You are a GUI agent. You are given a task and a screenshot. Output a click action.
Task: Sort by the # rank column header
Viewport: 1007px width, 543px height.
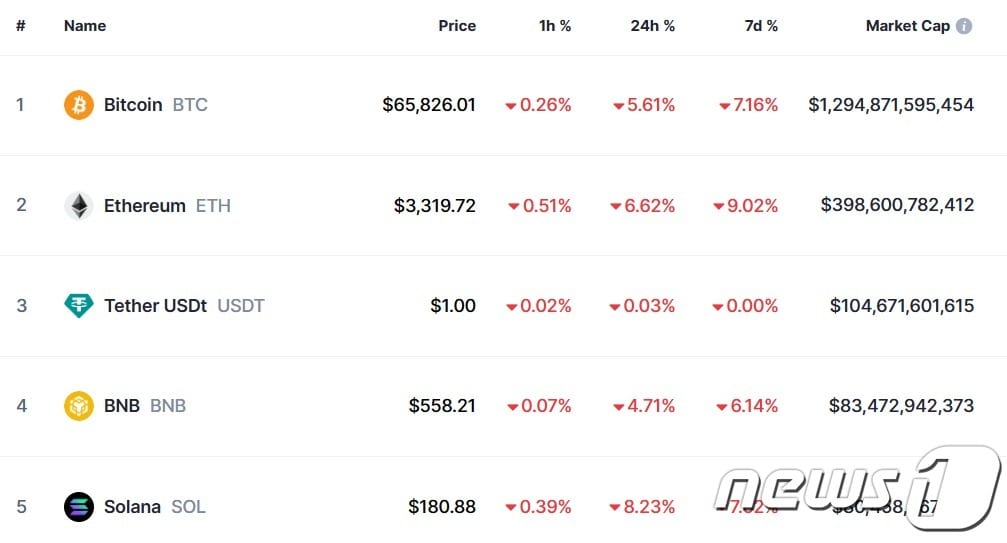[20, 26]
